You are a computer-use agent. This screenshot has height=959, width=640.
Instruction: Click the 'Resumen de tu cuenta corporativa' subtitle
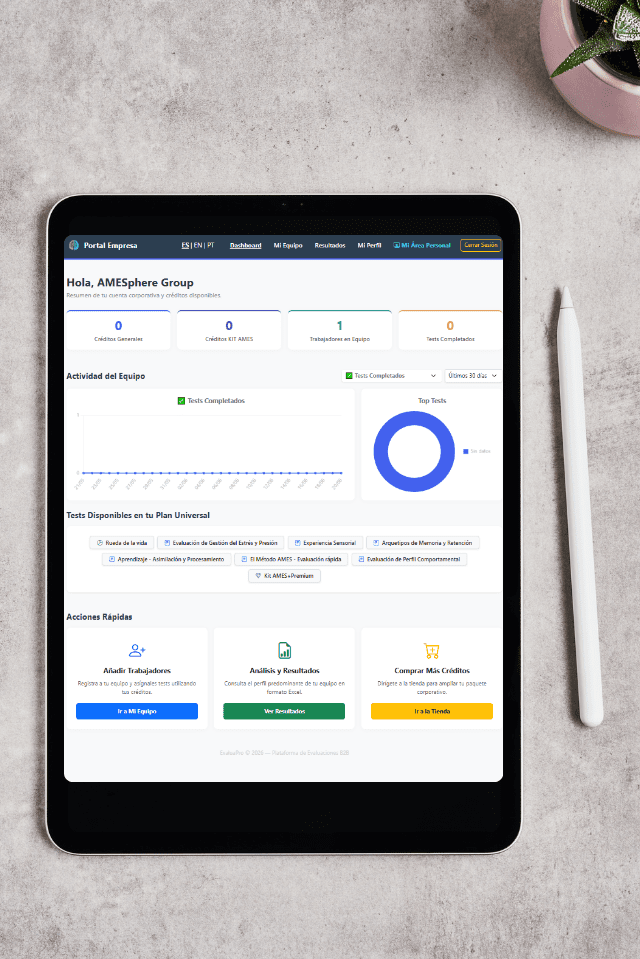pyautogui.click(x=144, y=295)
